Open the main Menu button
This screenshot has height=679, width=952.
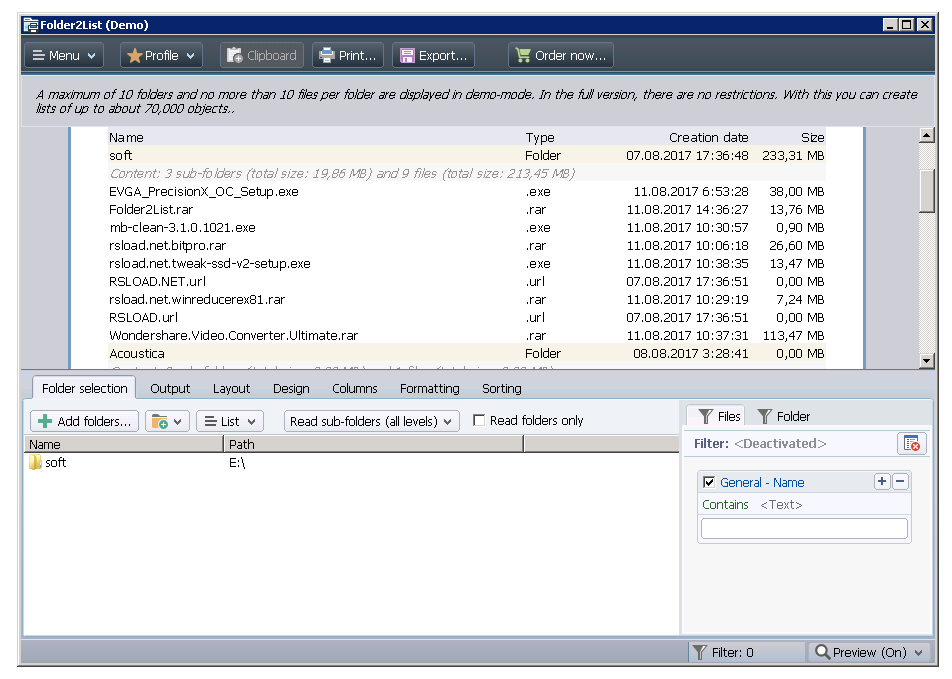pos(64,56)
